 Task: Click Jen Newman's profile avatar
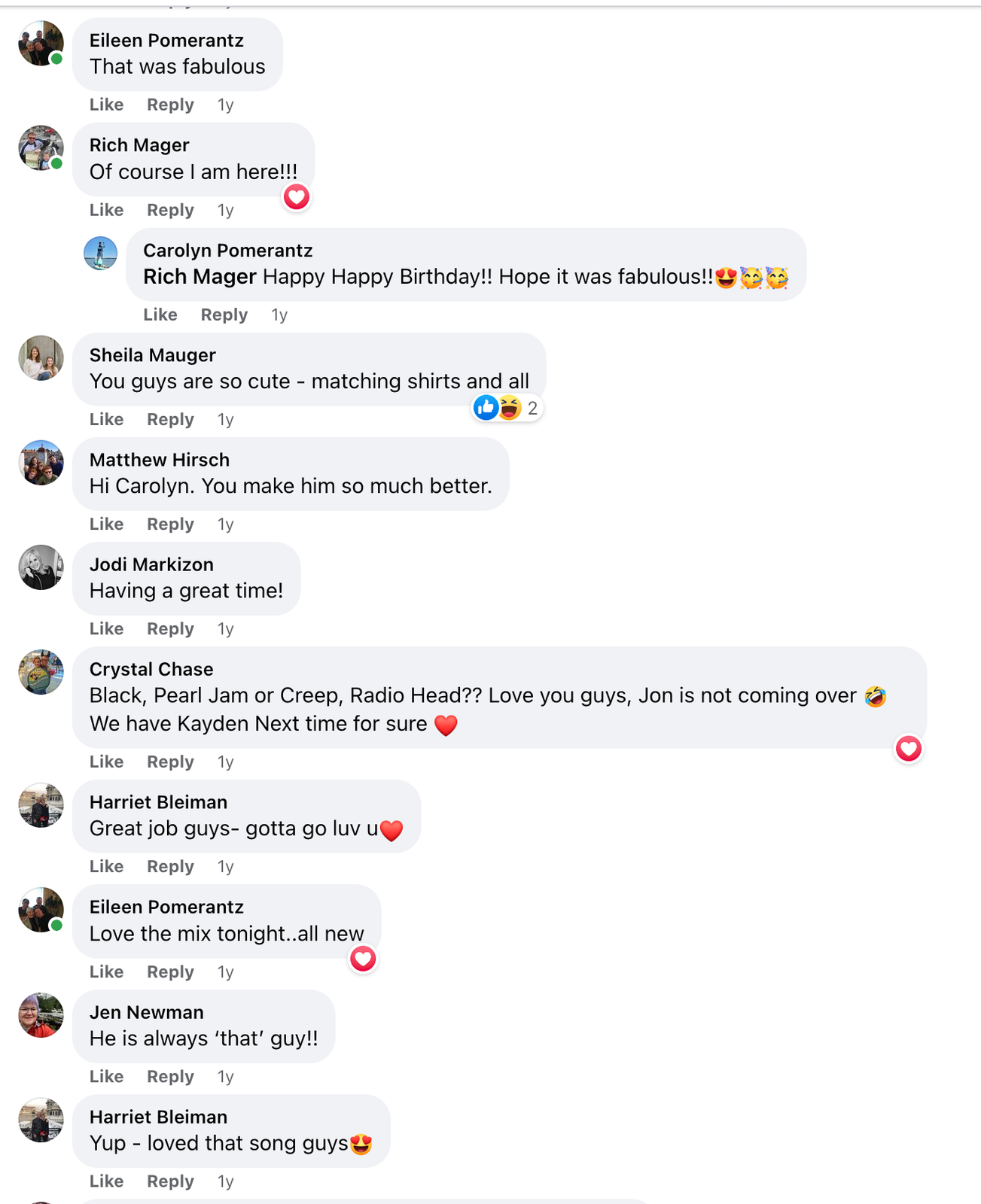tap(41, 1015)
